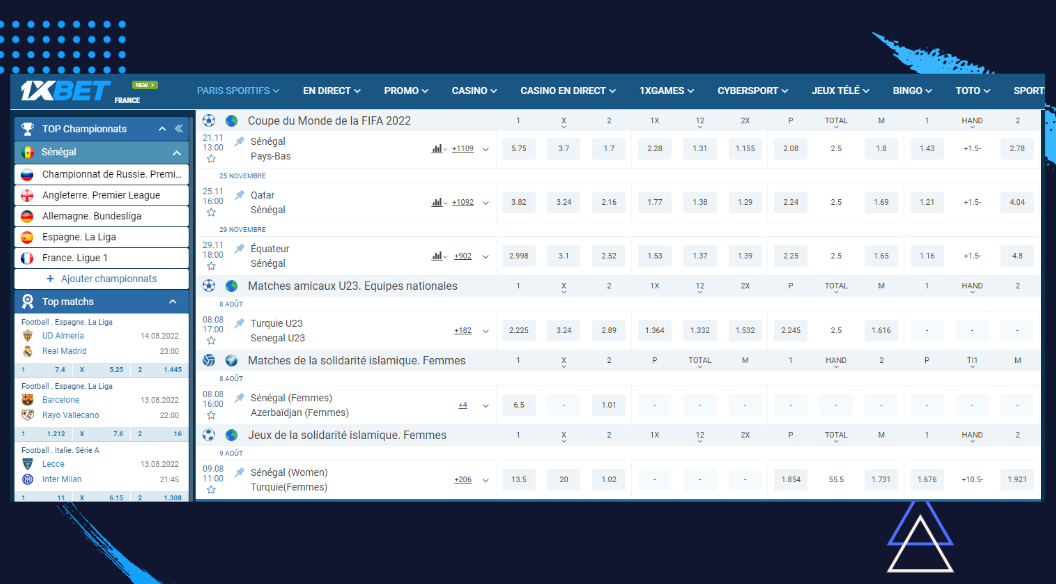Screen dimensions: 1056x584
Task: Open the 1XGAMES menu
Action: (x=667, y=90)
